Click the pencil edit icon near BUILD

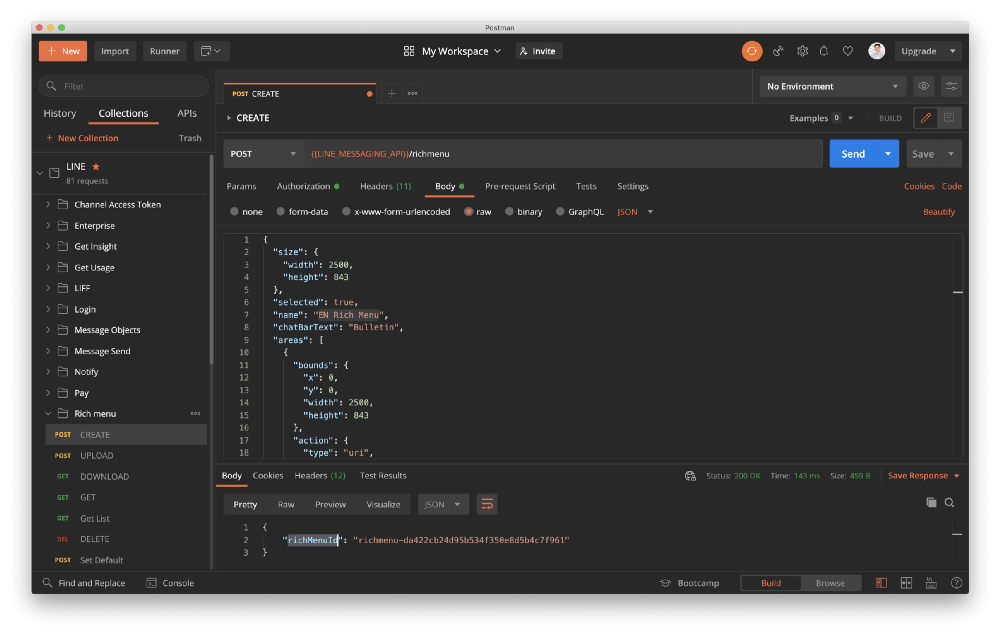(x=925, y=118)
